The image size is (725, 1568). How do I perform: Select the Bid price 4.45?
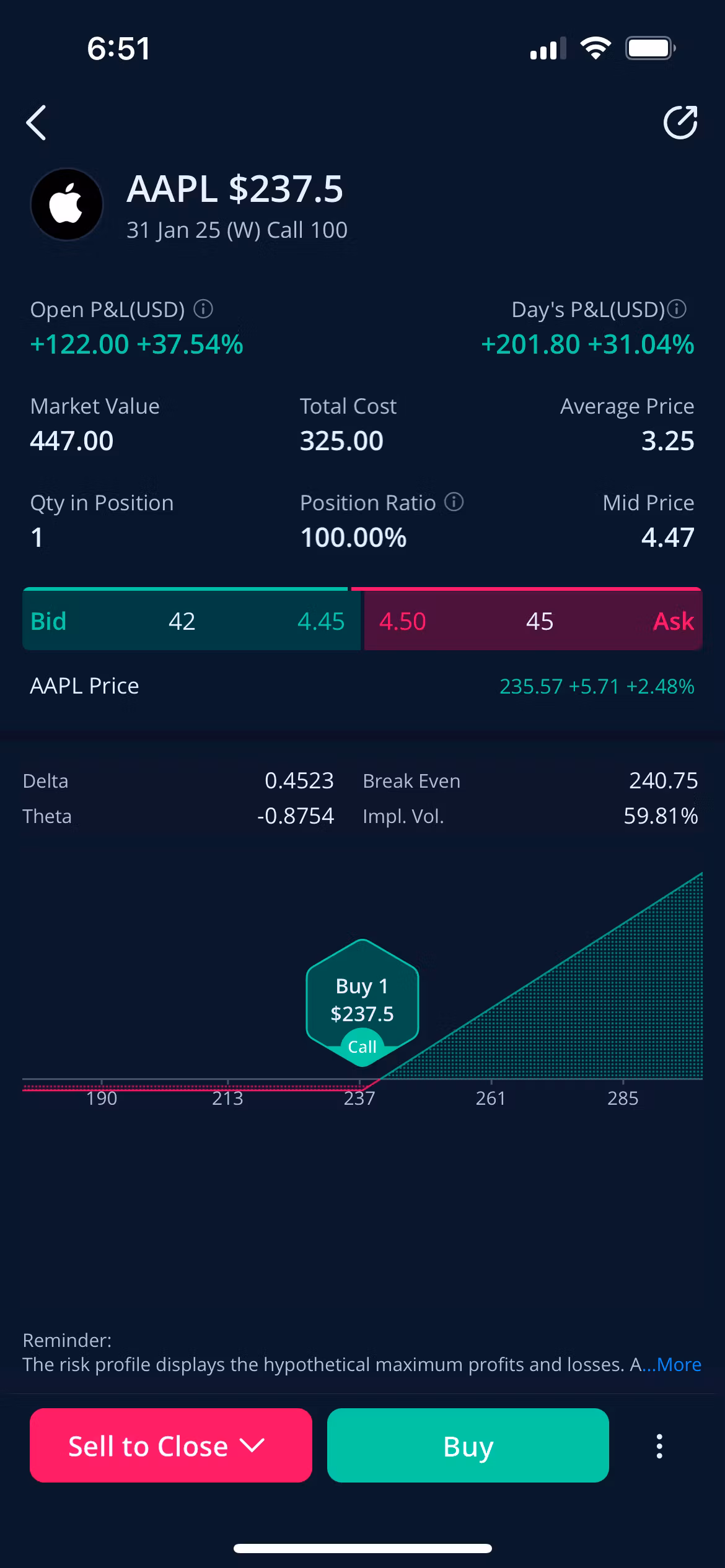coord(320,621)
